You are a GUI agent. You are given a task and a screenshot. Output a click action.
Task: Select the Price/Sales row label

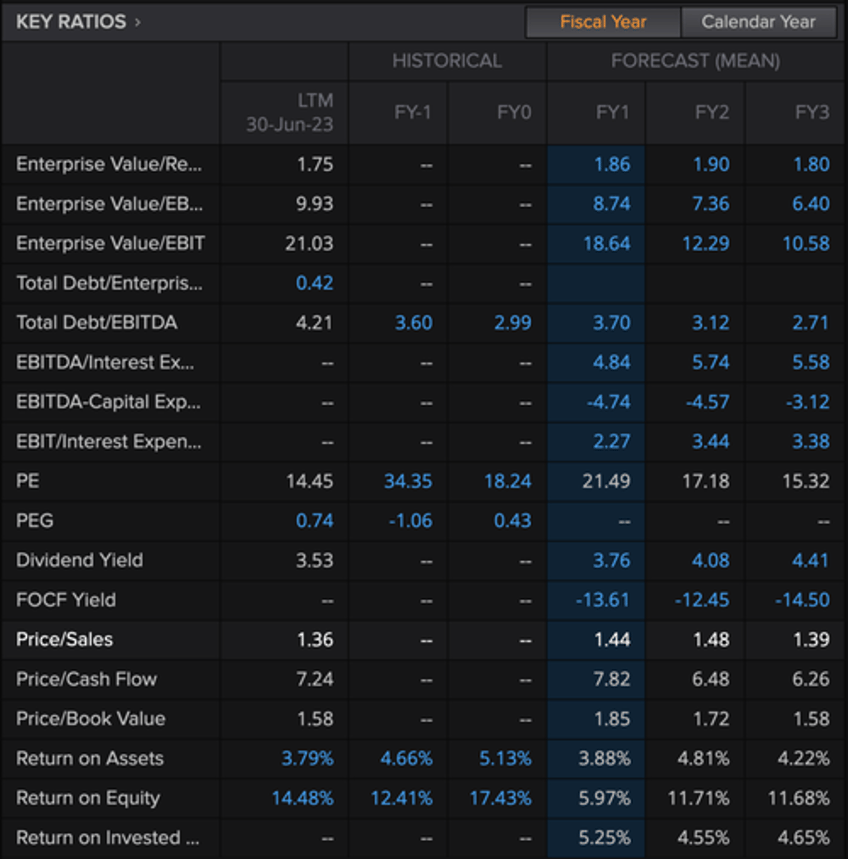coord(64,639)
